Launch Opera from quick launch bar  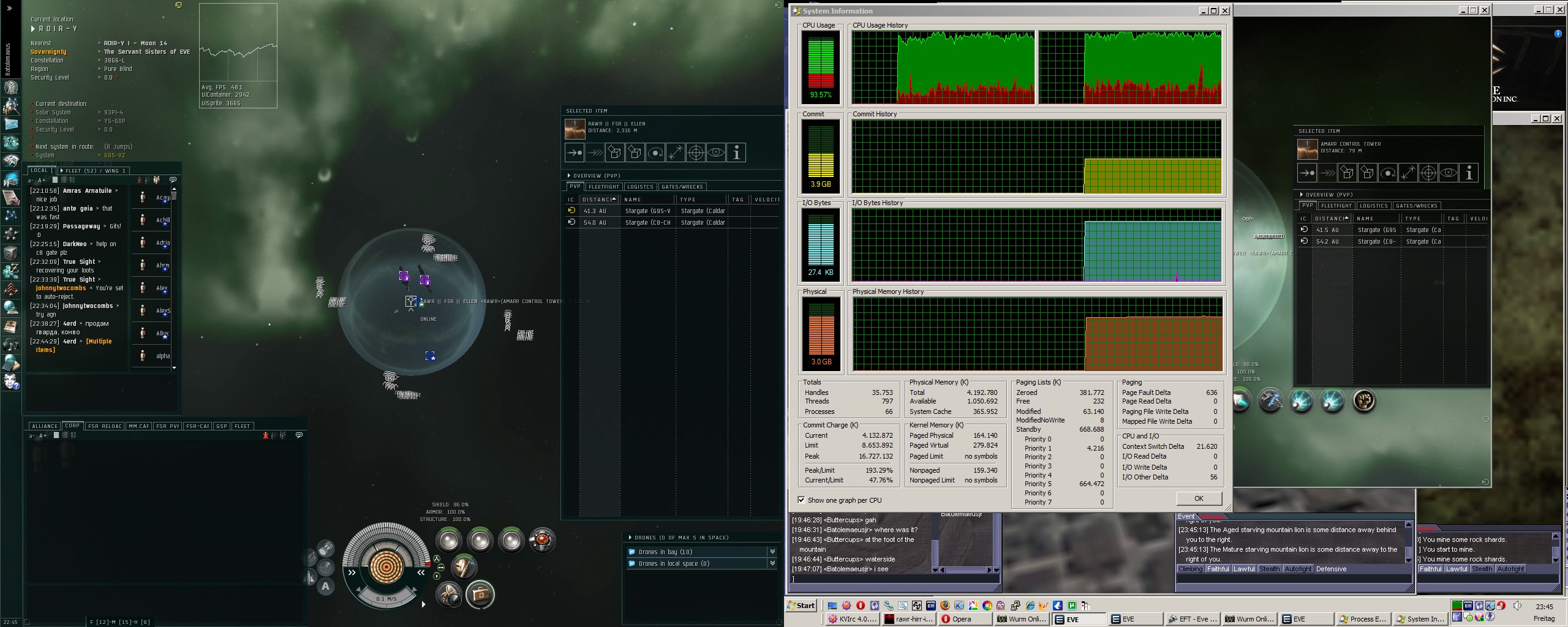(x=861, y=606)
